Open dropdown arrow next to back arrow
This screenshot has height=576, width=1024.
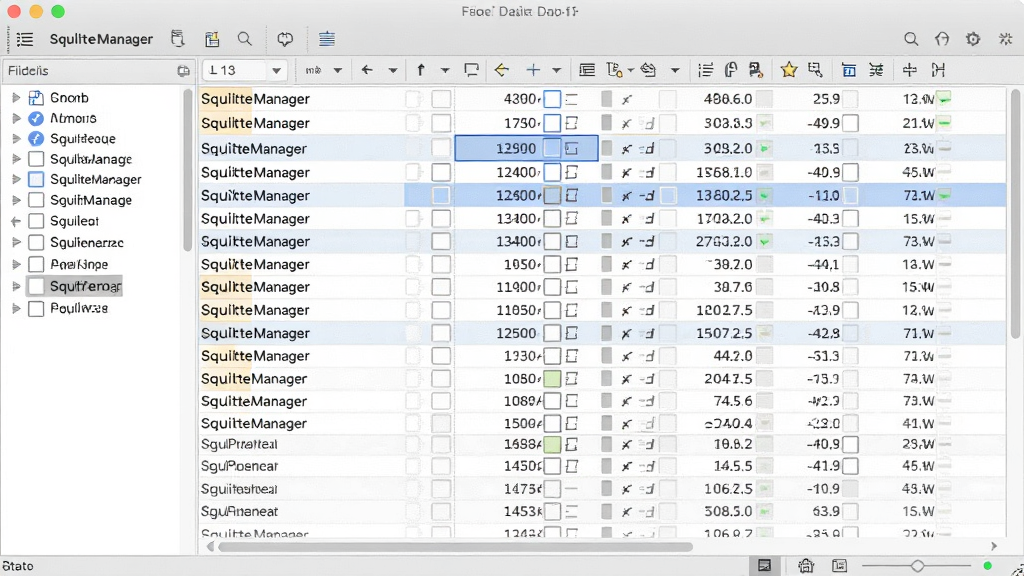392,71
